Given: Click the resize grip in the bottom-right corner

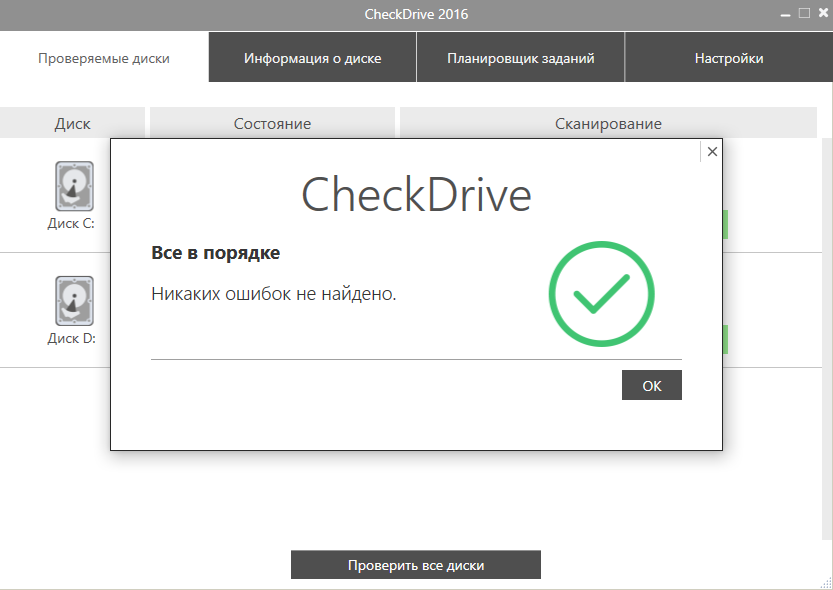Looking at the screenshot, I should [827, 584].
